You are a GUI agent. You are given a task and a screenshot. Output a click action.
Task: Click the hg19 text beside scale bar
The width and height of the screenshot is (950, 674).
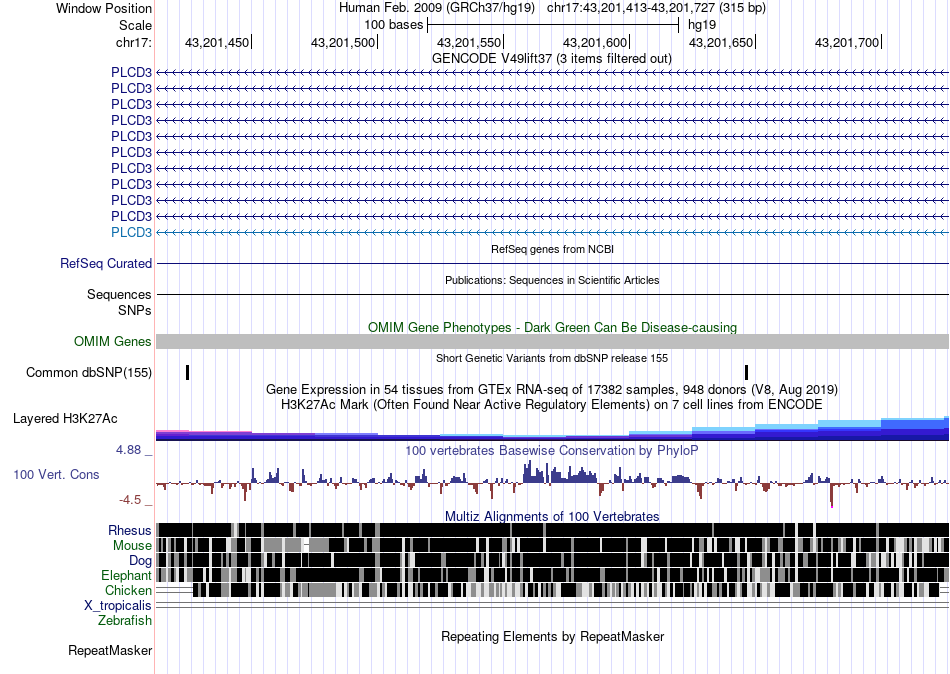(702, 25)
